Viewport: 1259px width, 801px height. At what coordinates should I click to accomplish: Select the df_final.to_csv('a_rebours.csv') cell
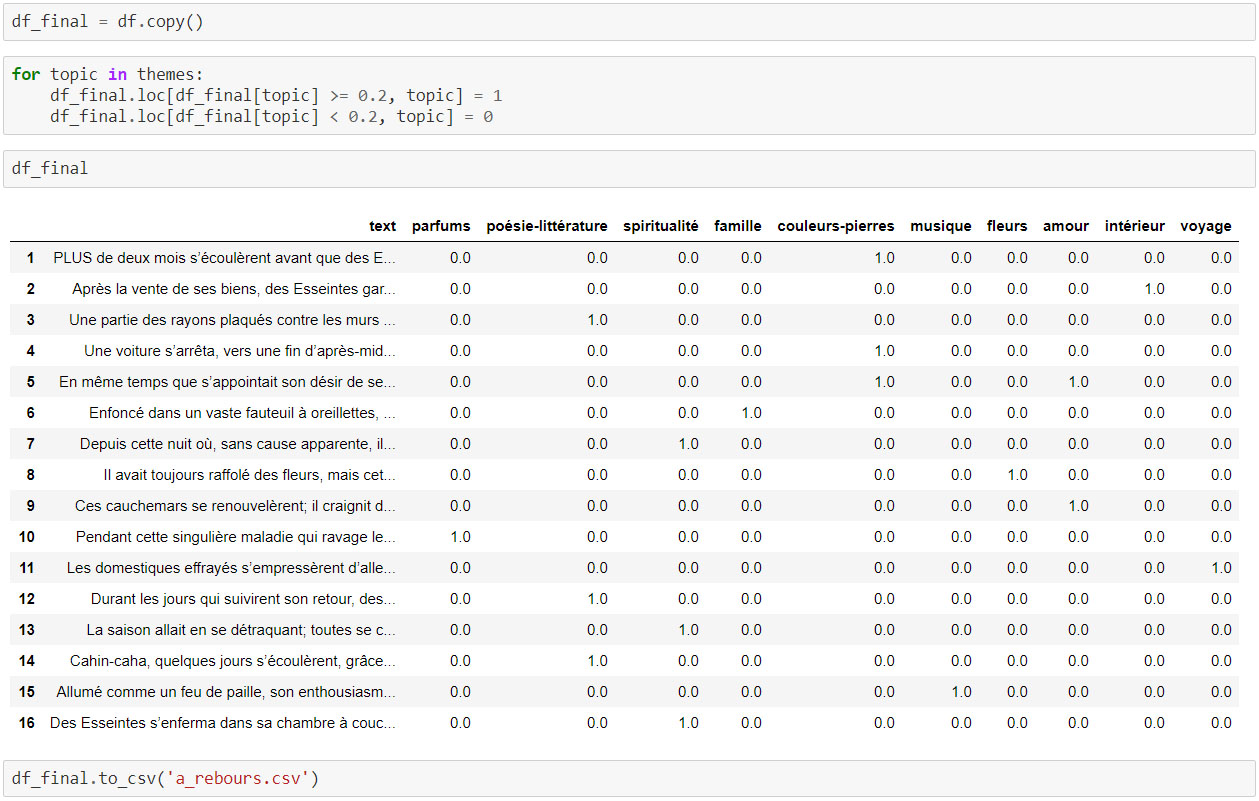(x=629, y=778)
